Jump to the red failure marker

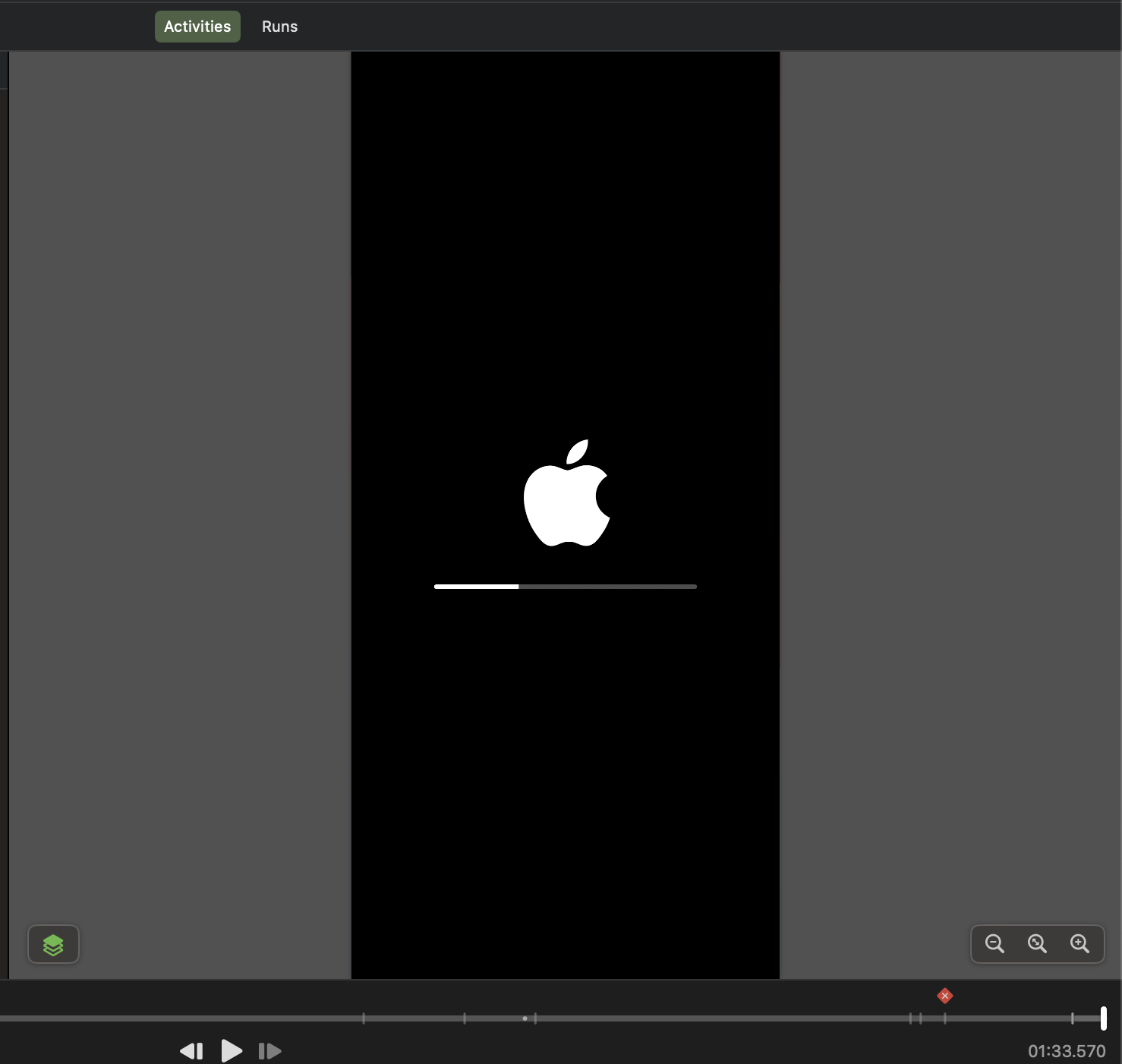945,996
